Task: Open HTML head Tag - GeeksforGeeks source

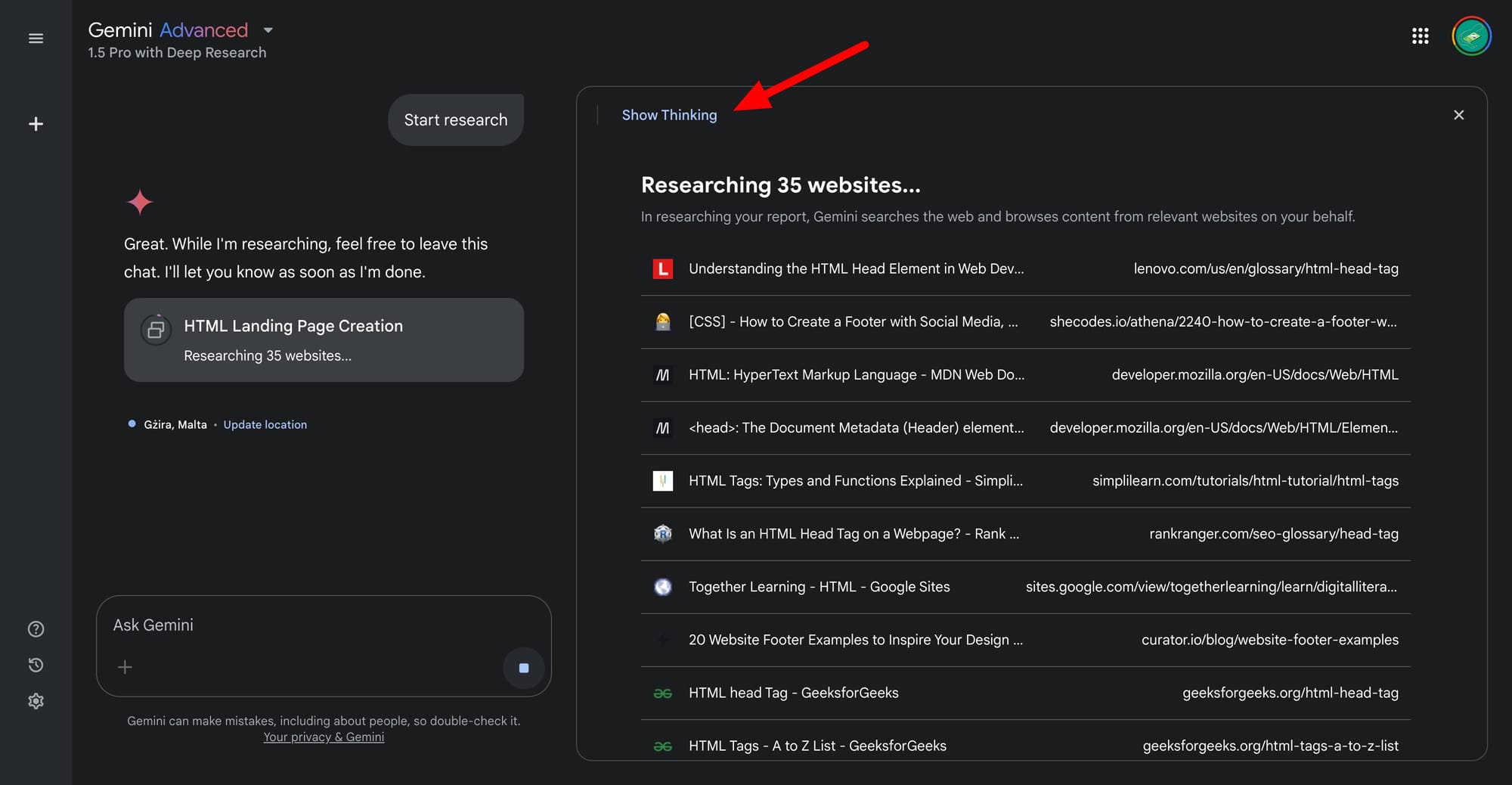Action: pos(794,693)
